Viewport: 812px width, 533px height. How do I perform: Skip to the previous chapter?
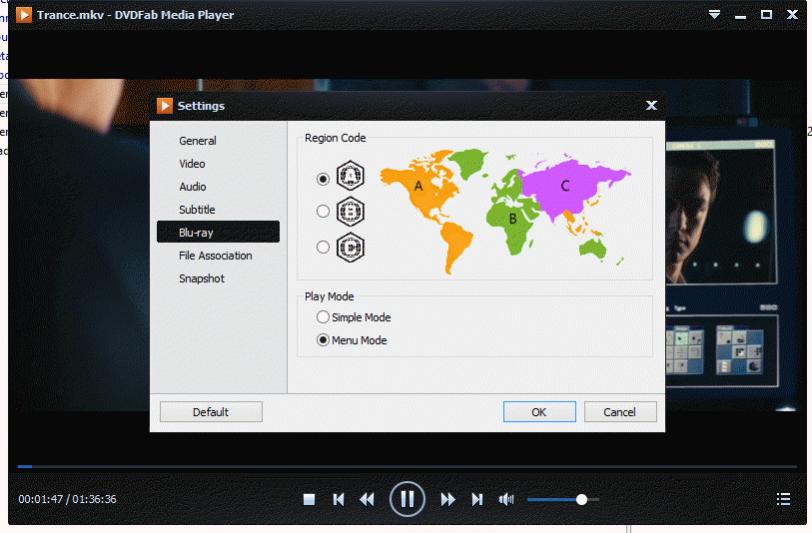(x=339, y=499)
